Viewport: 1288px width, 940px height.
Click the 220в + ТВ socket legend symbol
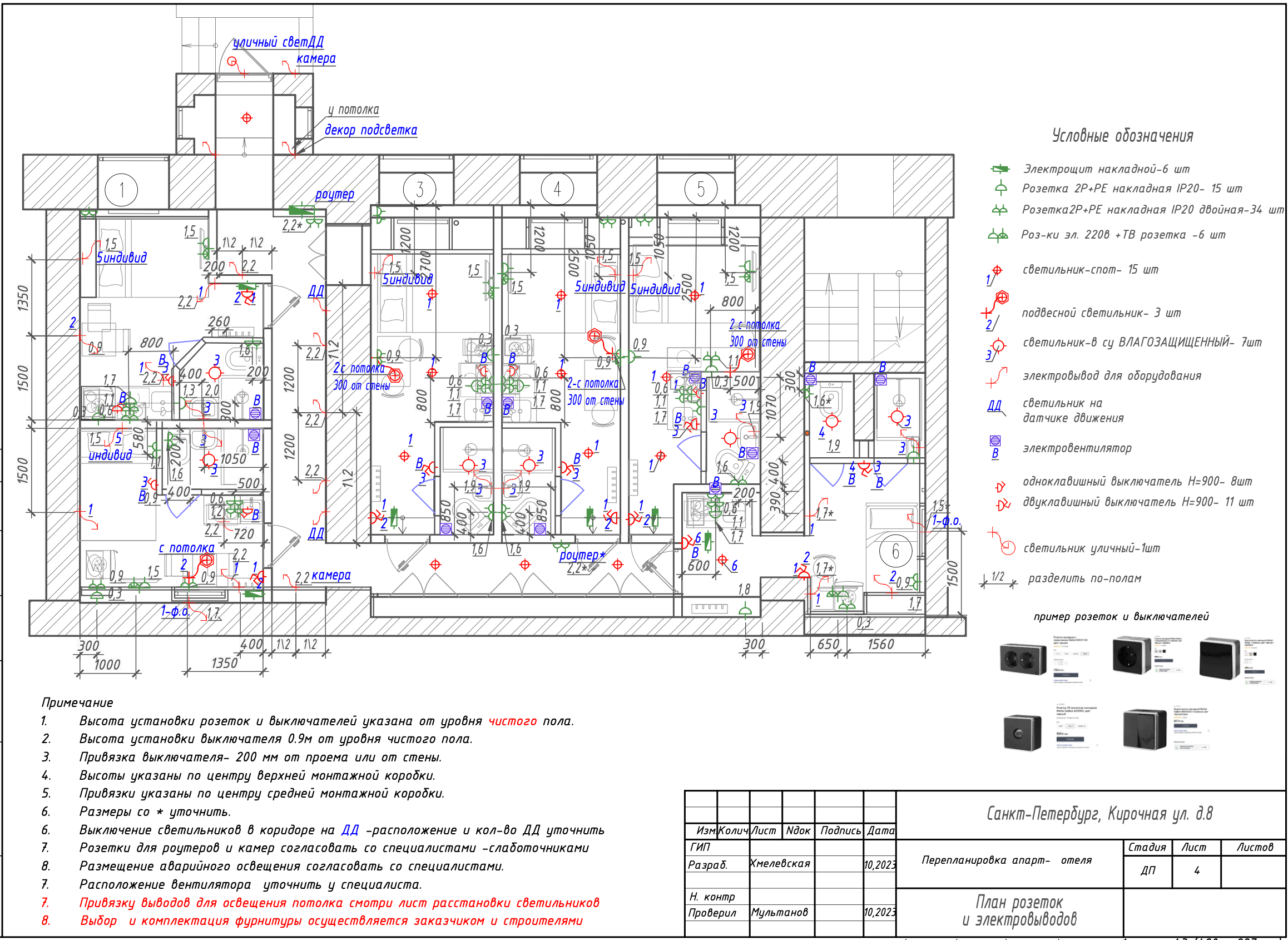[x=998, y=234]
